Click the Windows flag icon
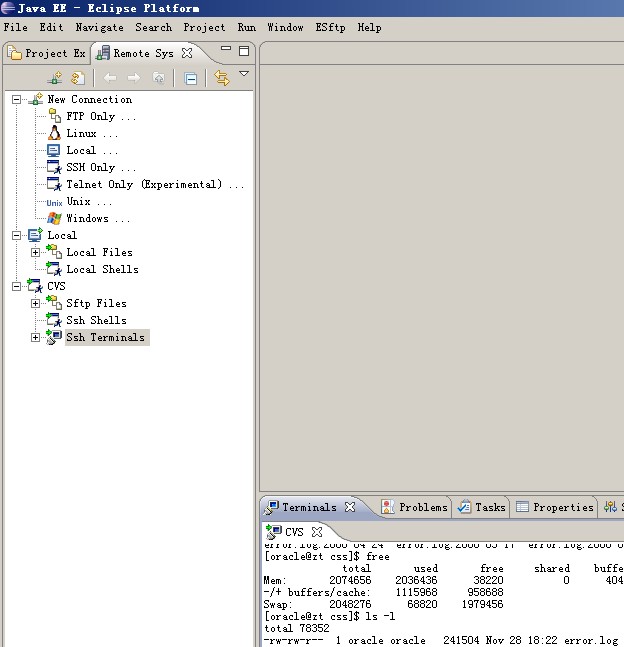 click(54, 218)
